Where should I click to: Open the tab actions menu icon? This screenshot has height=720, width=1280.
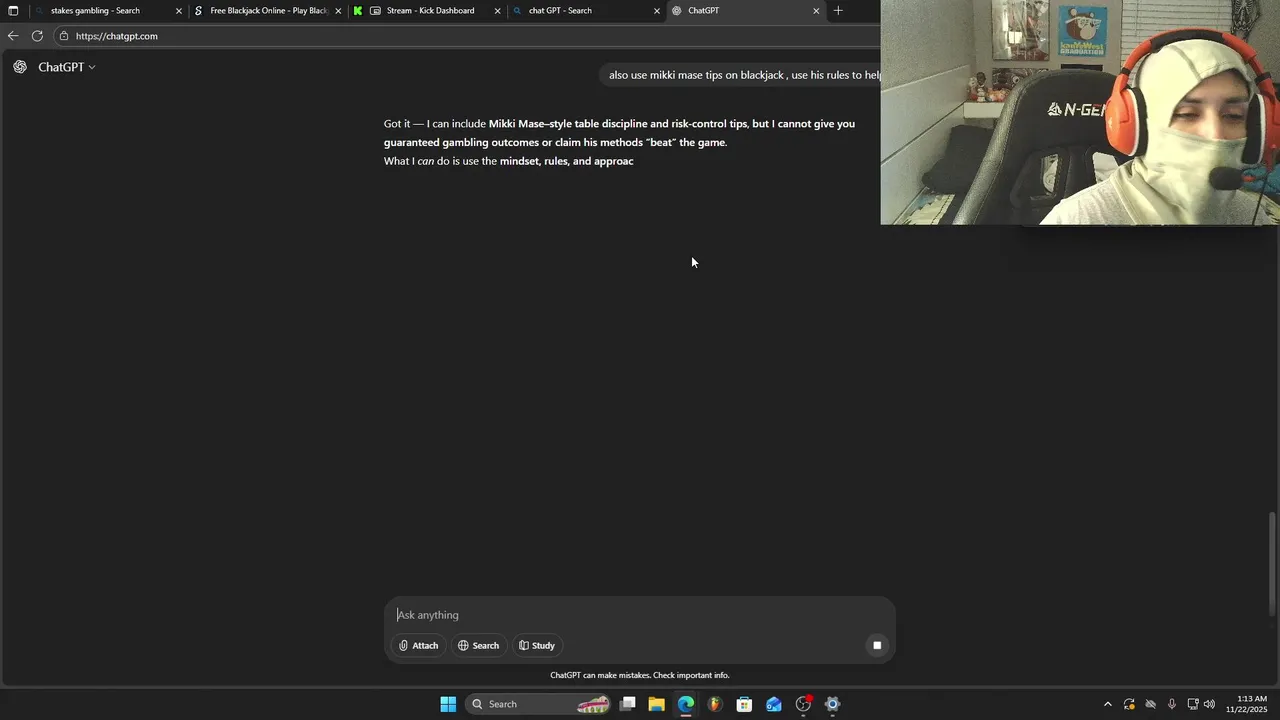pos(13,11)
